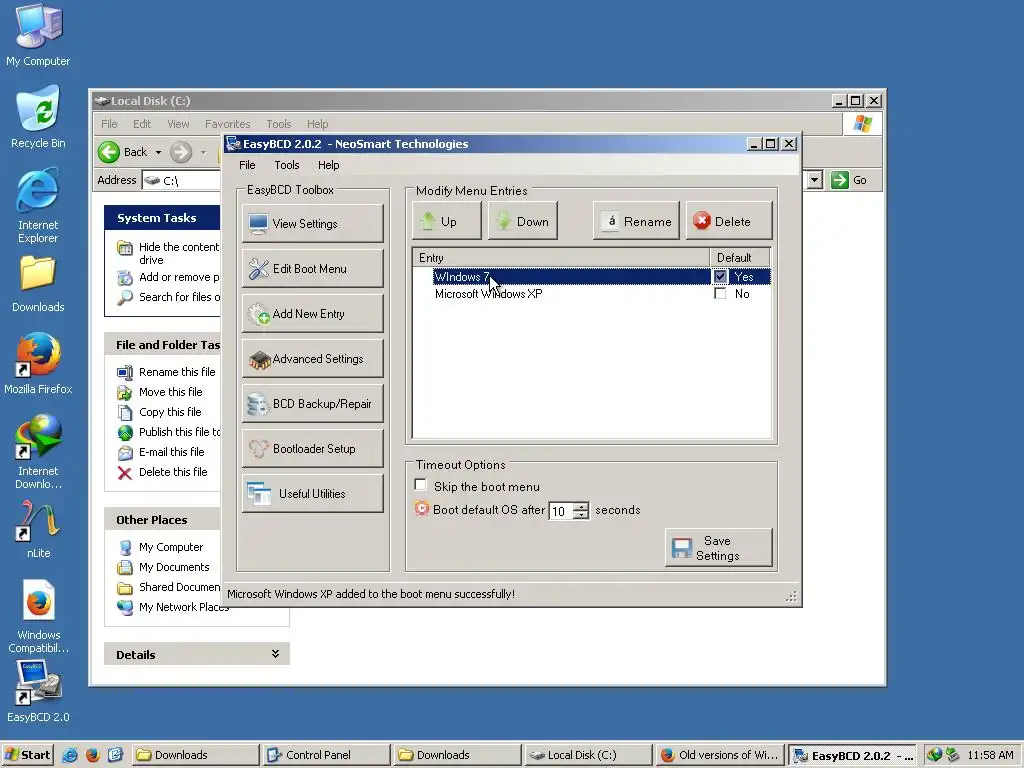Open View menu in Local Disk window

(178, 124)
